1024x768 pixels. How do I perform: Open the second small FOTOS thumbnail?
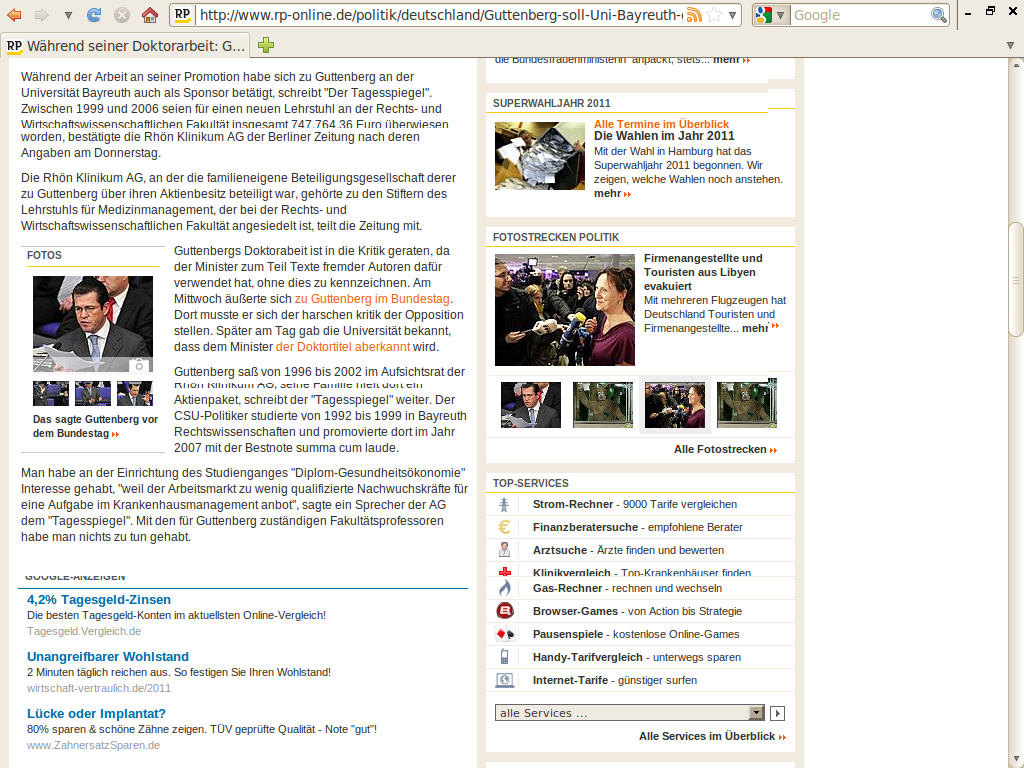pyautogui.click(x=93, y=394)
